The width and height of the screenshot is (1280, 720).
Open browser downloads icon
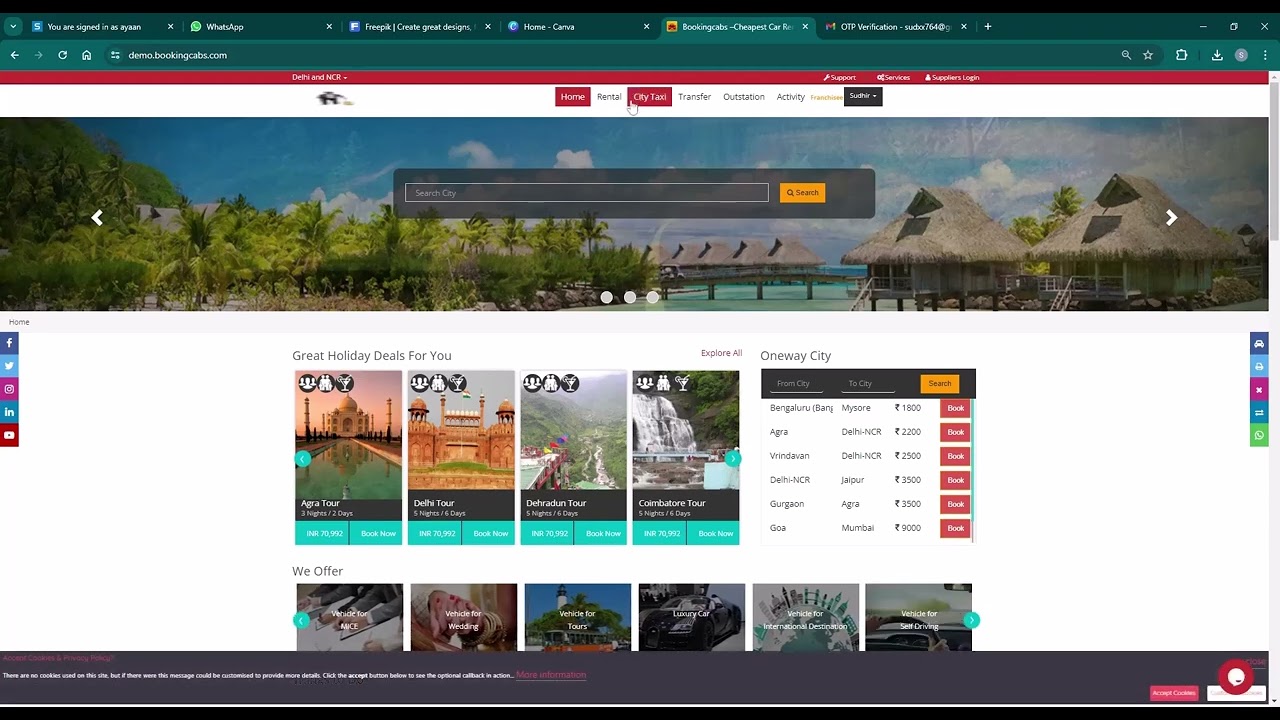pyautogui.click(x=1217, y=55)
